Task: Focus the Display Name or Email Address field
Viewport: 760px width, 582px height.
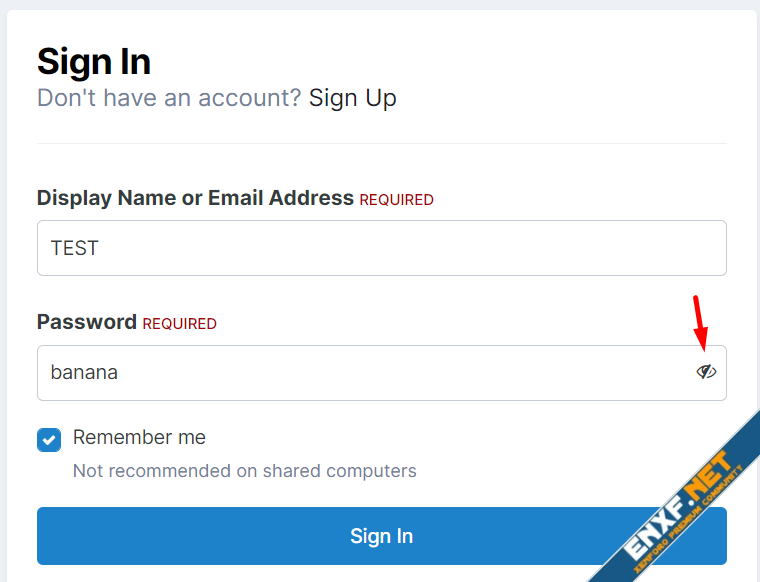Action: (380, 248)
